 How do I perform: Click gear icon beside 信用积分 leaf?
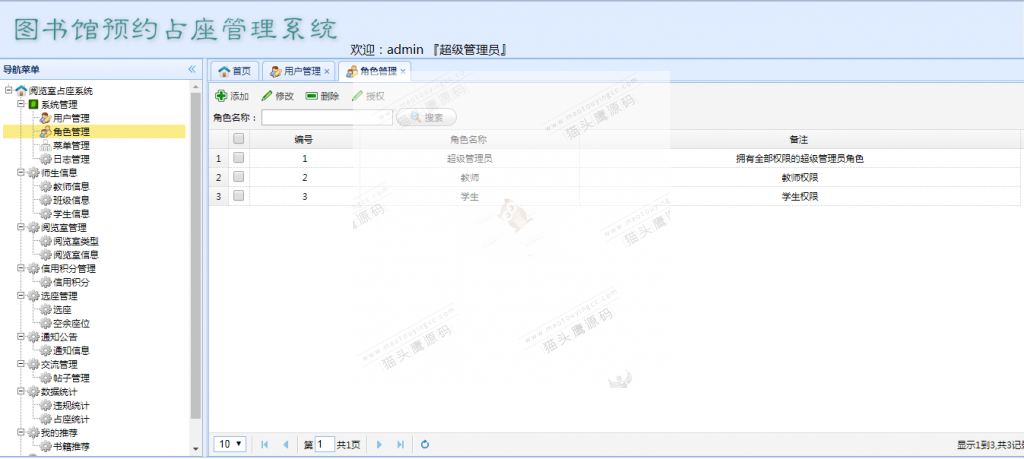(x=46, y=283)
